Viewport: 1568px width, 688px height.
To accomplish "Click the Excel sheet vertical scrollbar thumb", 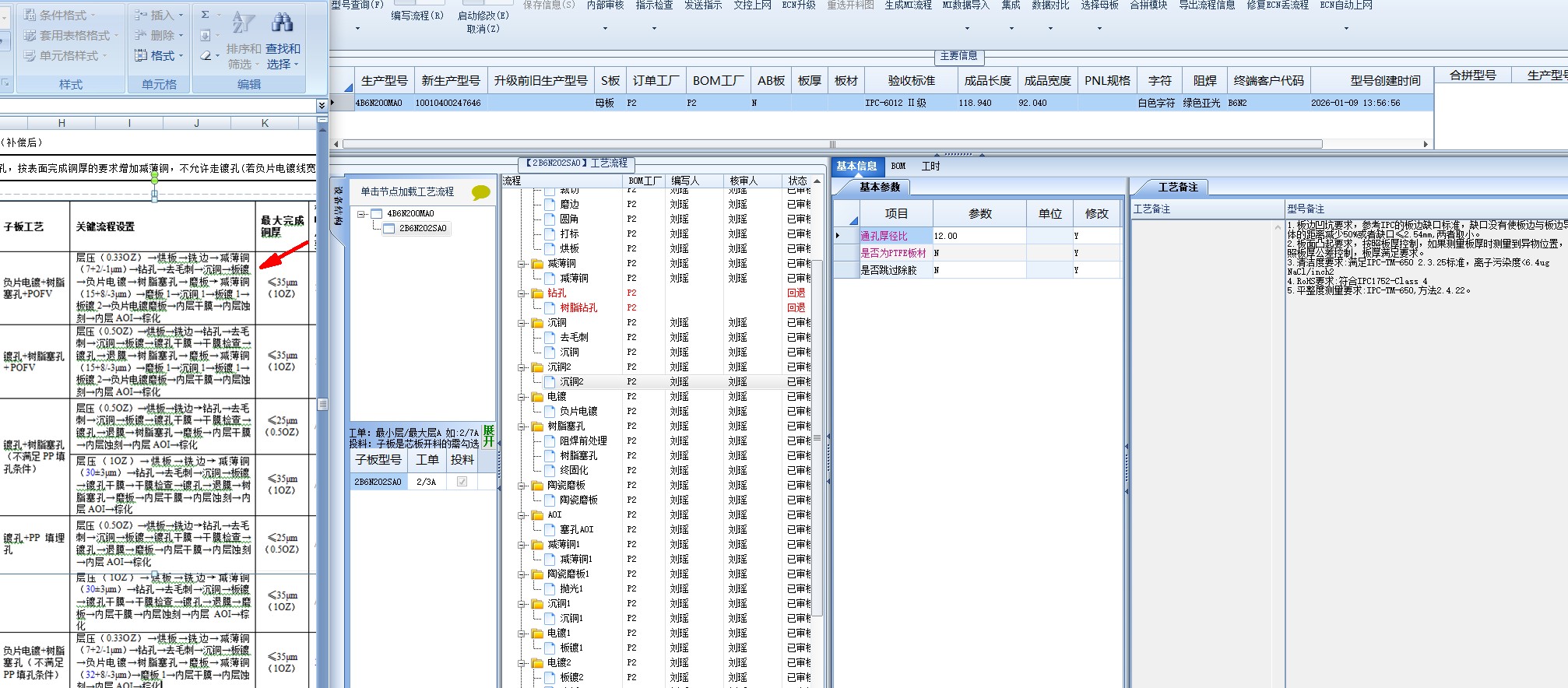I will [322, 405].
